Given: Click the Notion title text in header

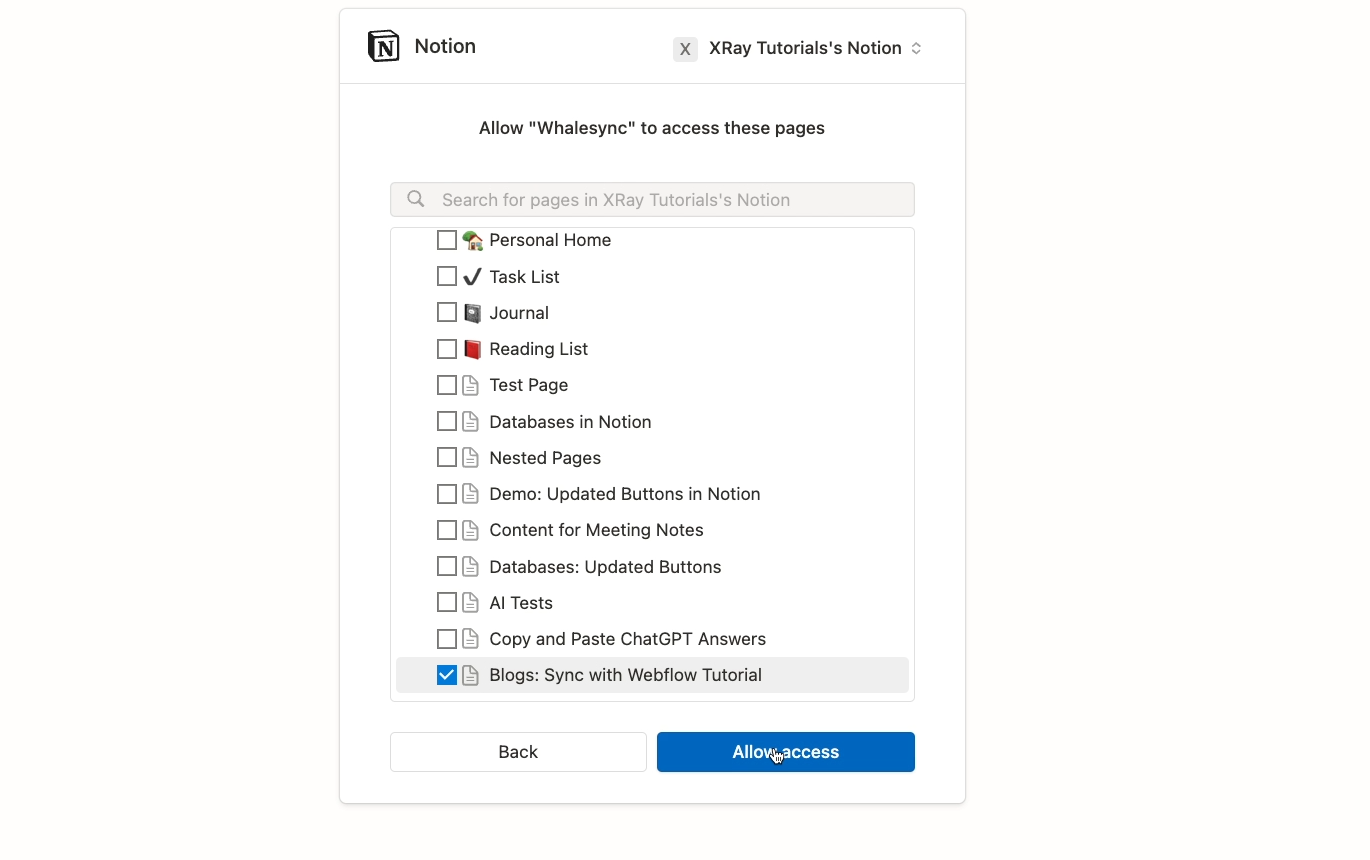Looking at the screenshot, I should (445, 46).
